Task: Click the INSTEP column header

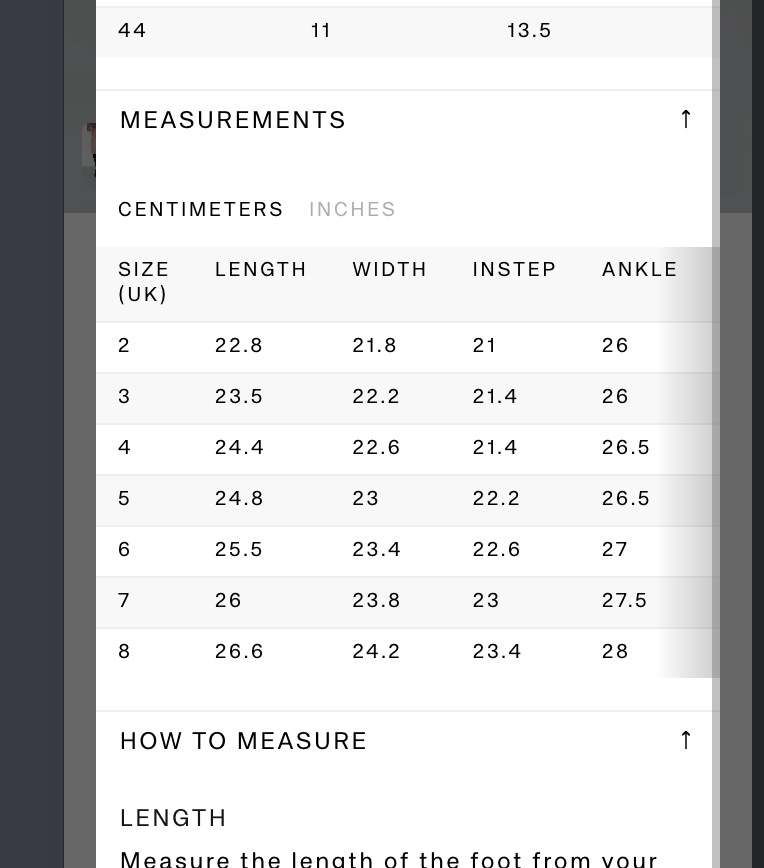Action: tap(514, 269)
